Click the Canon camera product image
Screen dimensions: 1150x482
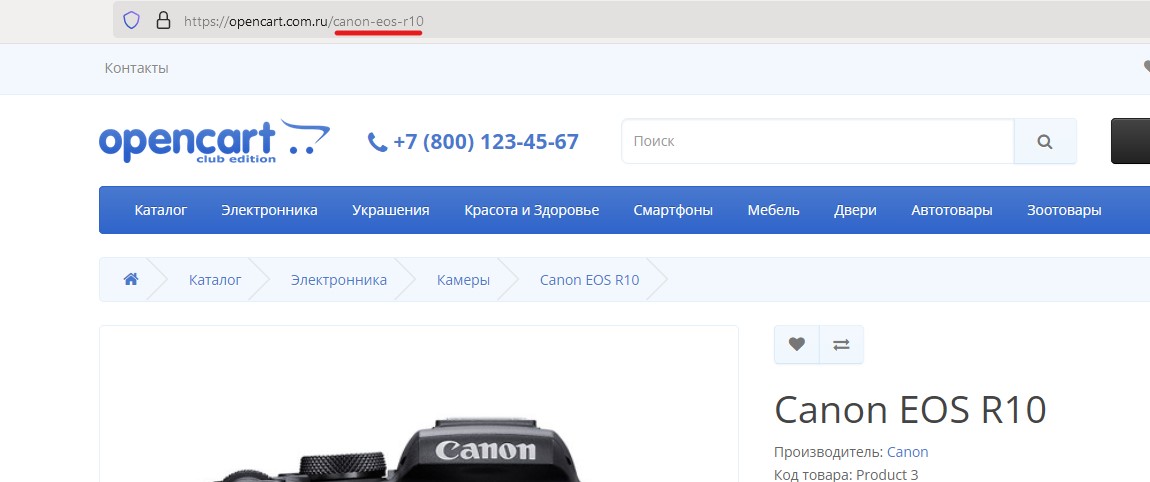click(419, 404)
